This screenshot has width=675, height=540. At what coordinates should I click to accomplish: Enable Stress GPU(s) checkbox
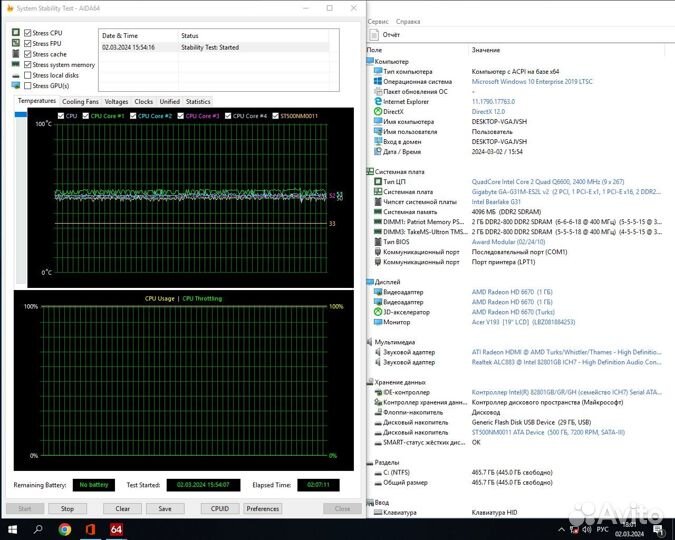click(28, 86)
